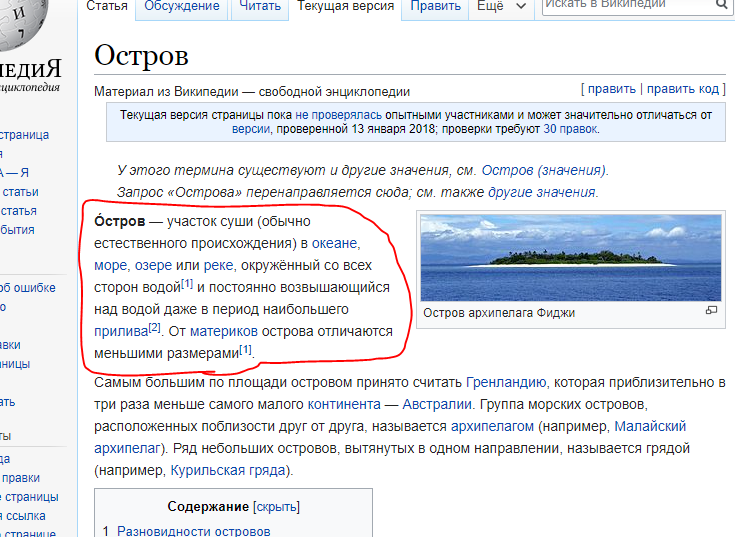Follow the материков link
The image size is (735, 537).
224,332
